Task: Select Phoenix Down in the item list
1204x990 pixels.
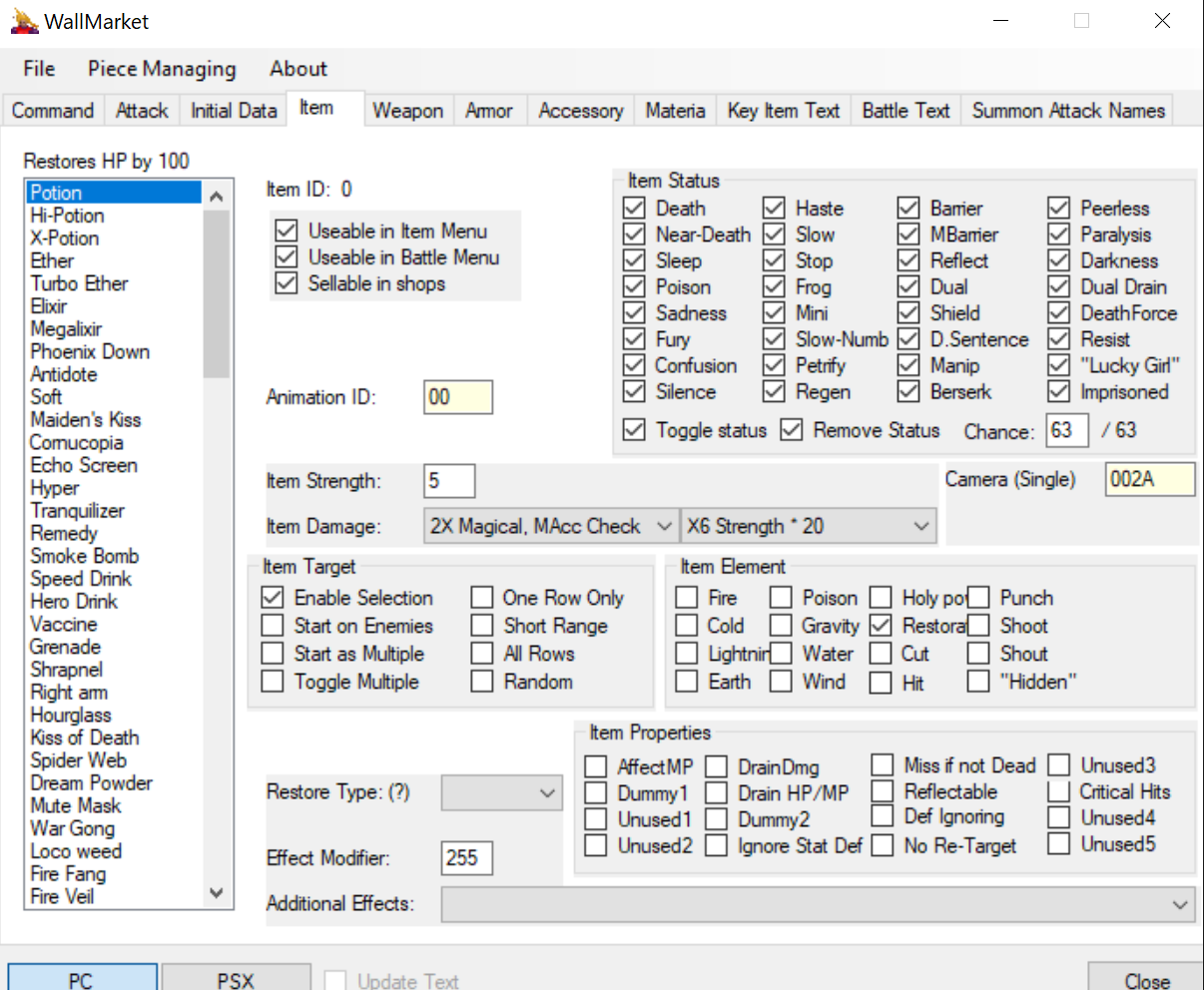Action: click(90, 351)
